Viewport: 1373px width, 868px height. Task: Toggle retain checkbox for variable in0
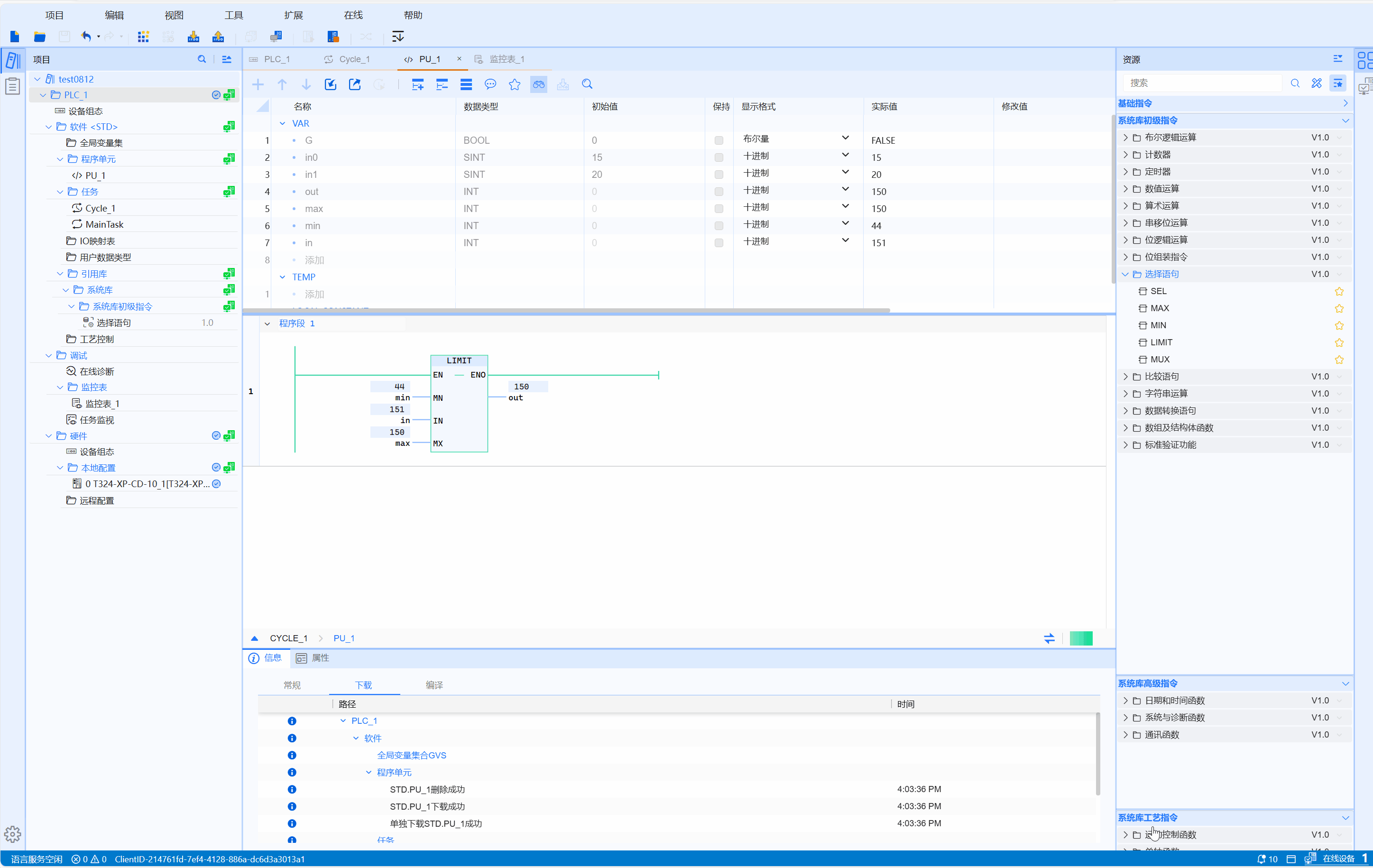[x=719, y=157]
